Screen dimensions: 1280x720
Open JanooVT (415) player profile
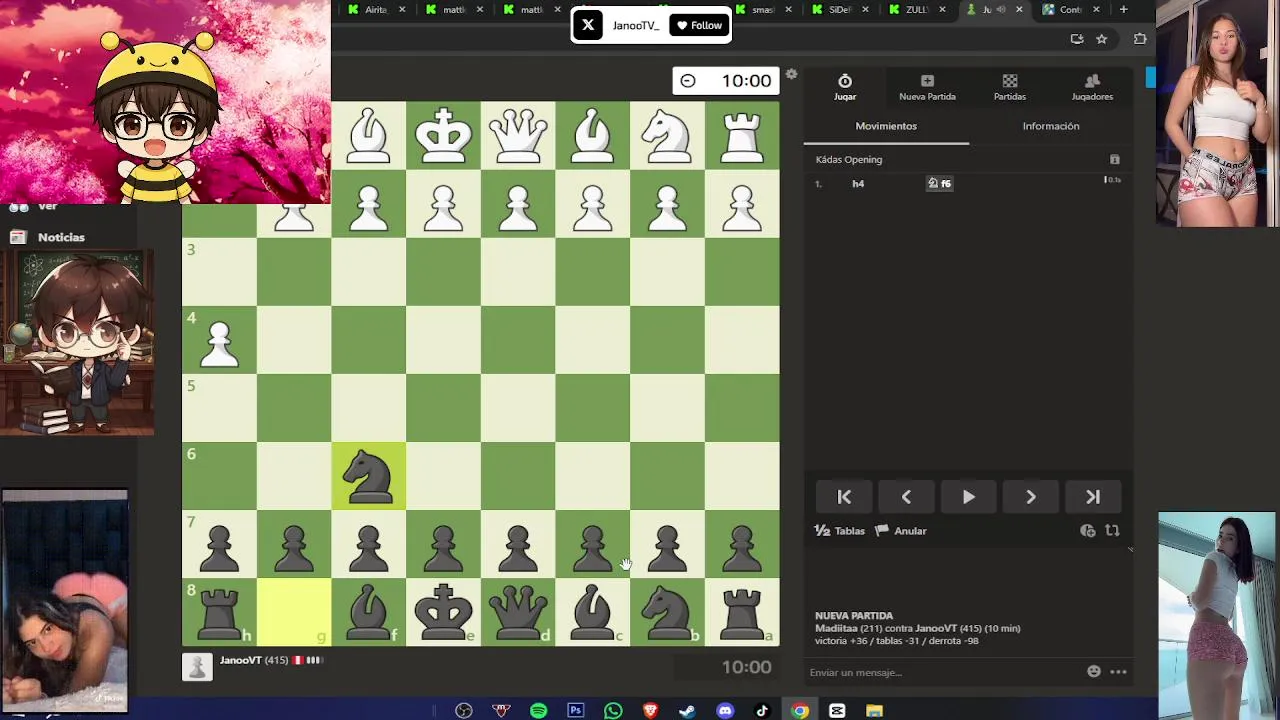[254, 660]
